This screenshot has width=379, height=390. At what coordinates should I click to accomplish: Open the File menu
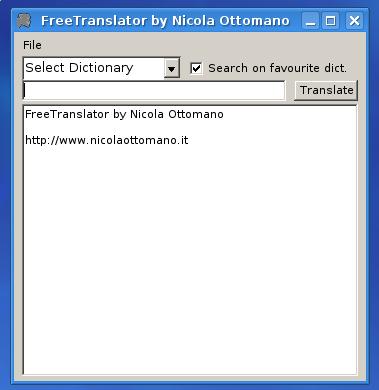(32, 45)
